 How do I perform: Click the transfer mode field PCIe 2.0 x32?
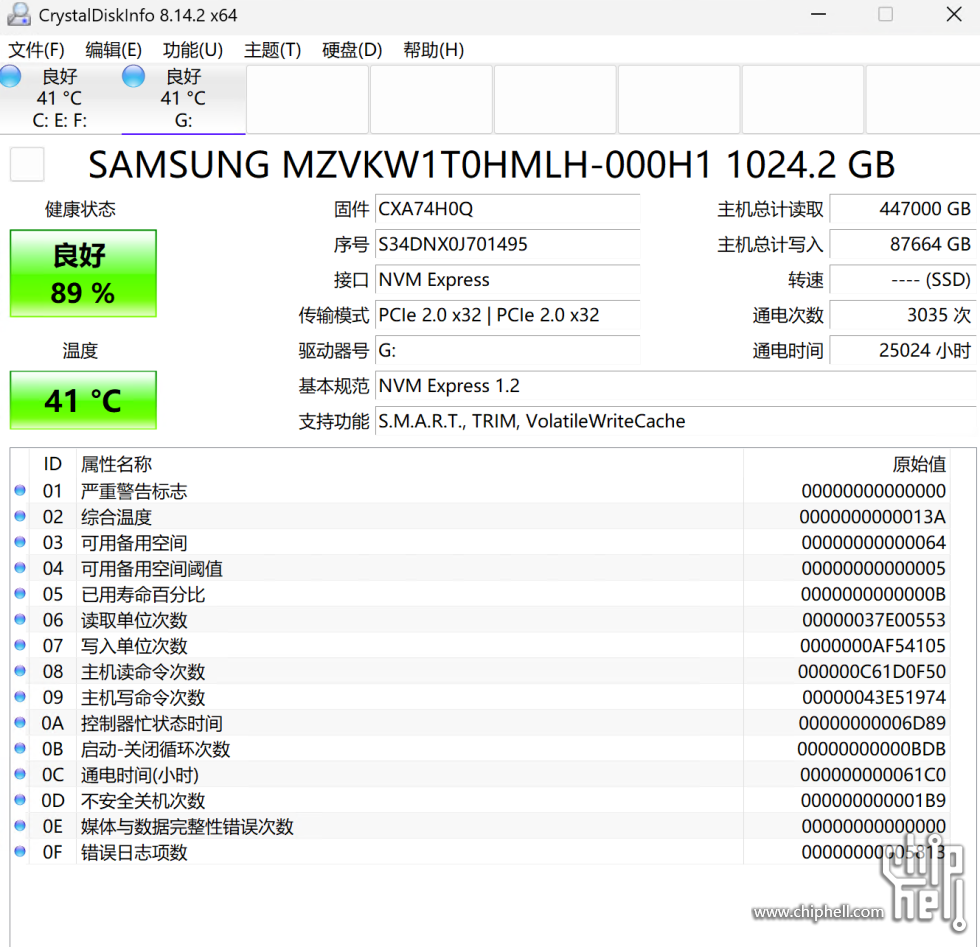(x=508, y=315)
